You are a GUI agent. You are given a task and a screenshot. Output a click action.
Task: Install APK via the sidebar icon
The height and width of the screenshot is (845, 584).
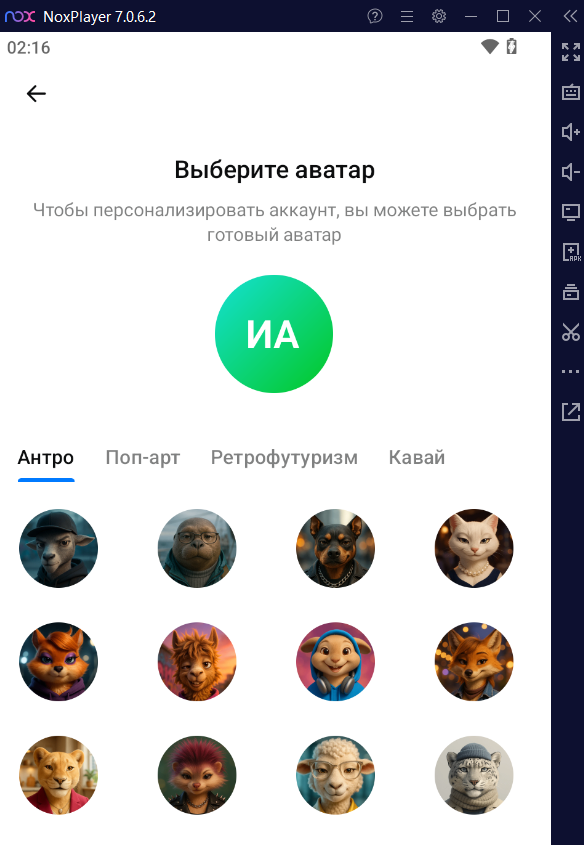tap(571, 252)
